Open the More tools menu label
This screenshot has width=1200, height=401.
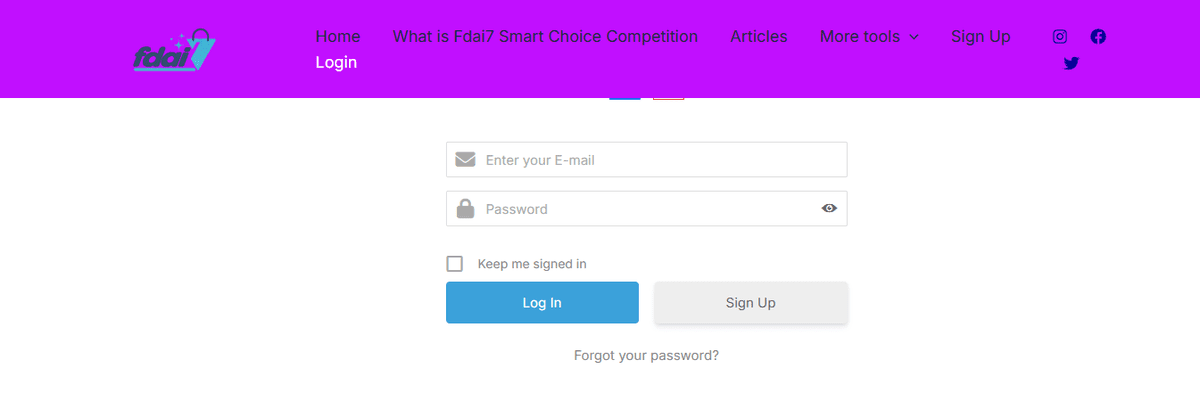[859, 37]
